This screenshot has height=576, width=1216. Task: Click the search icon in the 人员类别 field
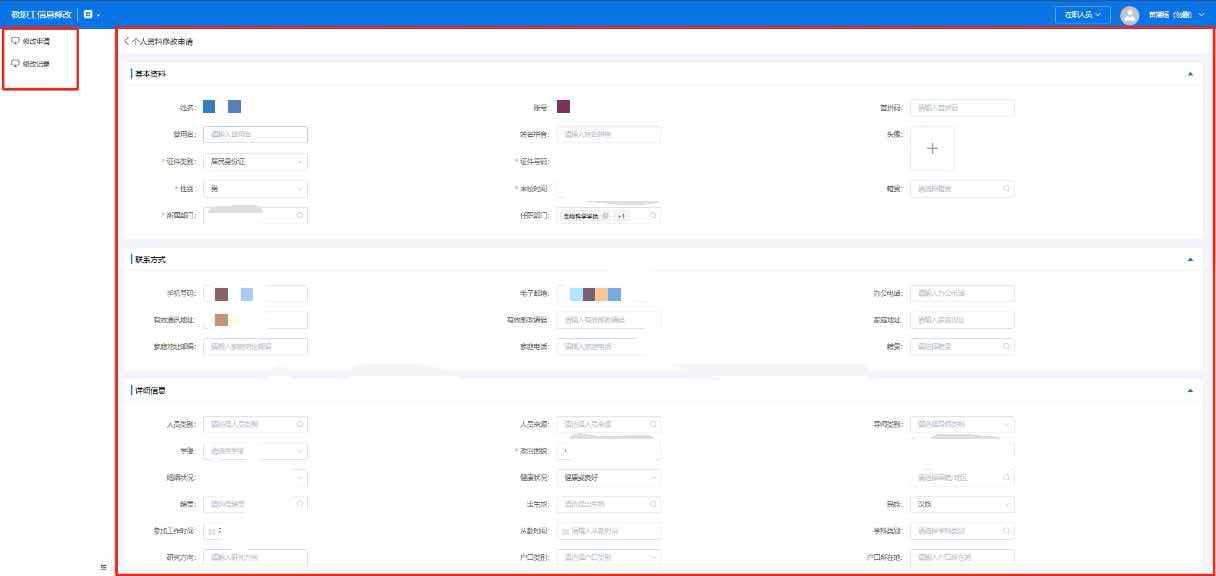[x=299, y=424]
